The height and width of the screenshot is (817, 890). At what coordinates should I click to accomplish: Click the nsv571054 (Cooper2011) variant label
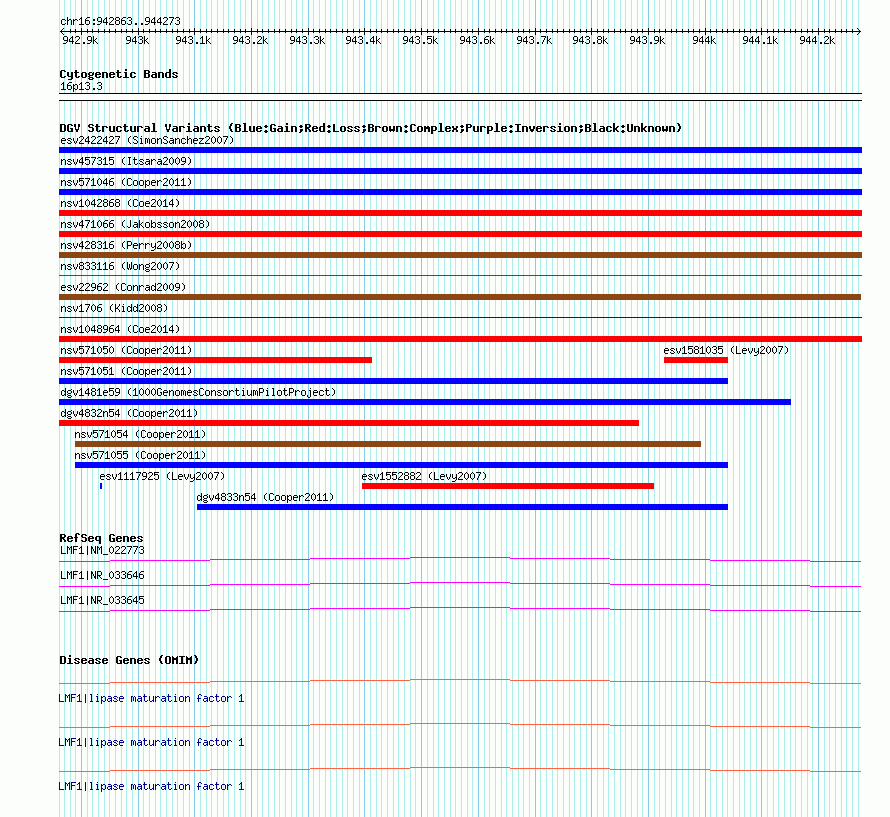140,434
